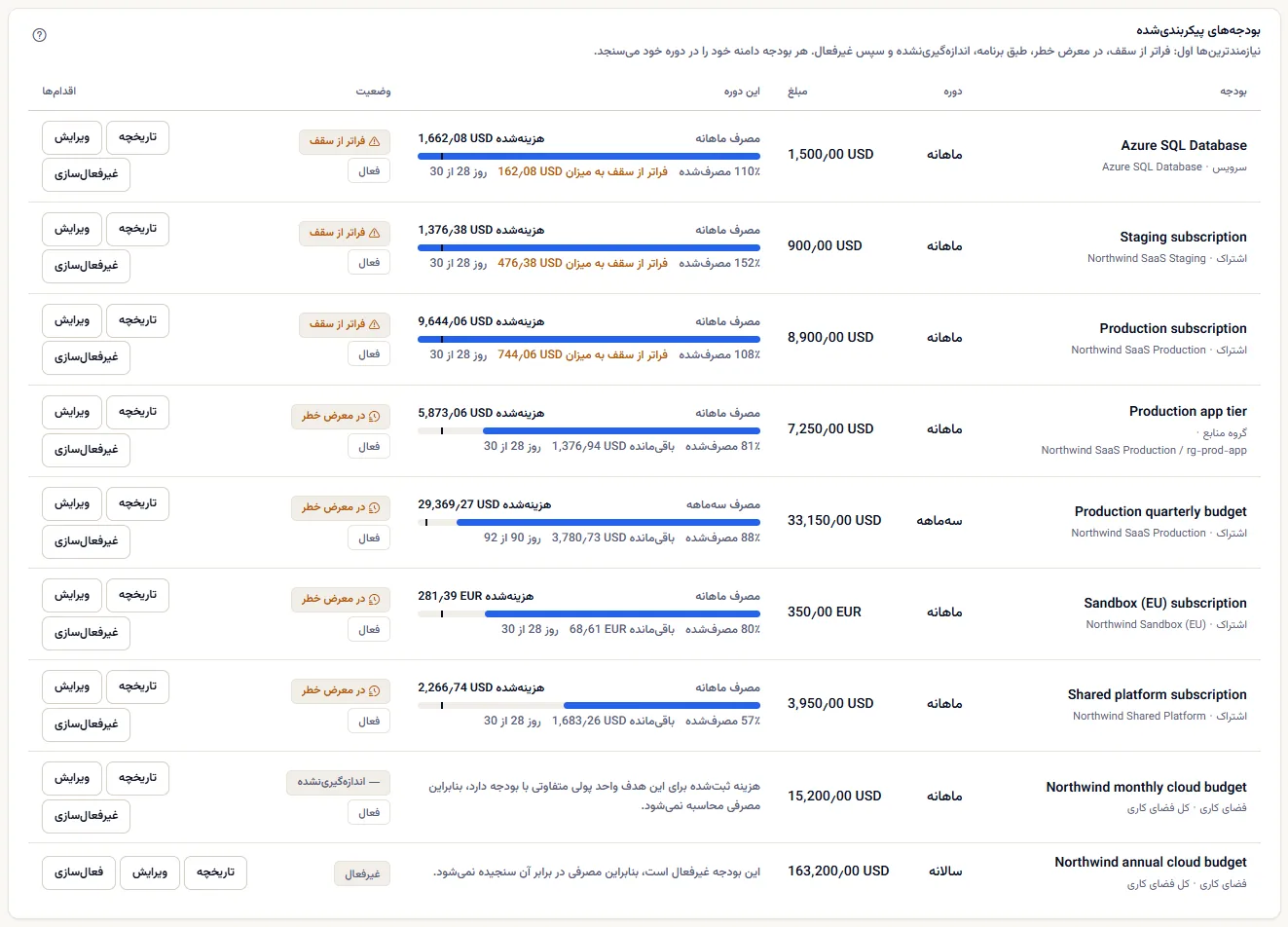
Task: Click the 9,644٫06 USD spent value
Action: click(455, 321)
